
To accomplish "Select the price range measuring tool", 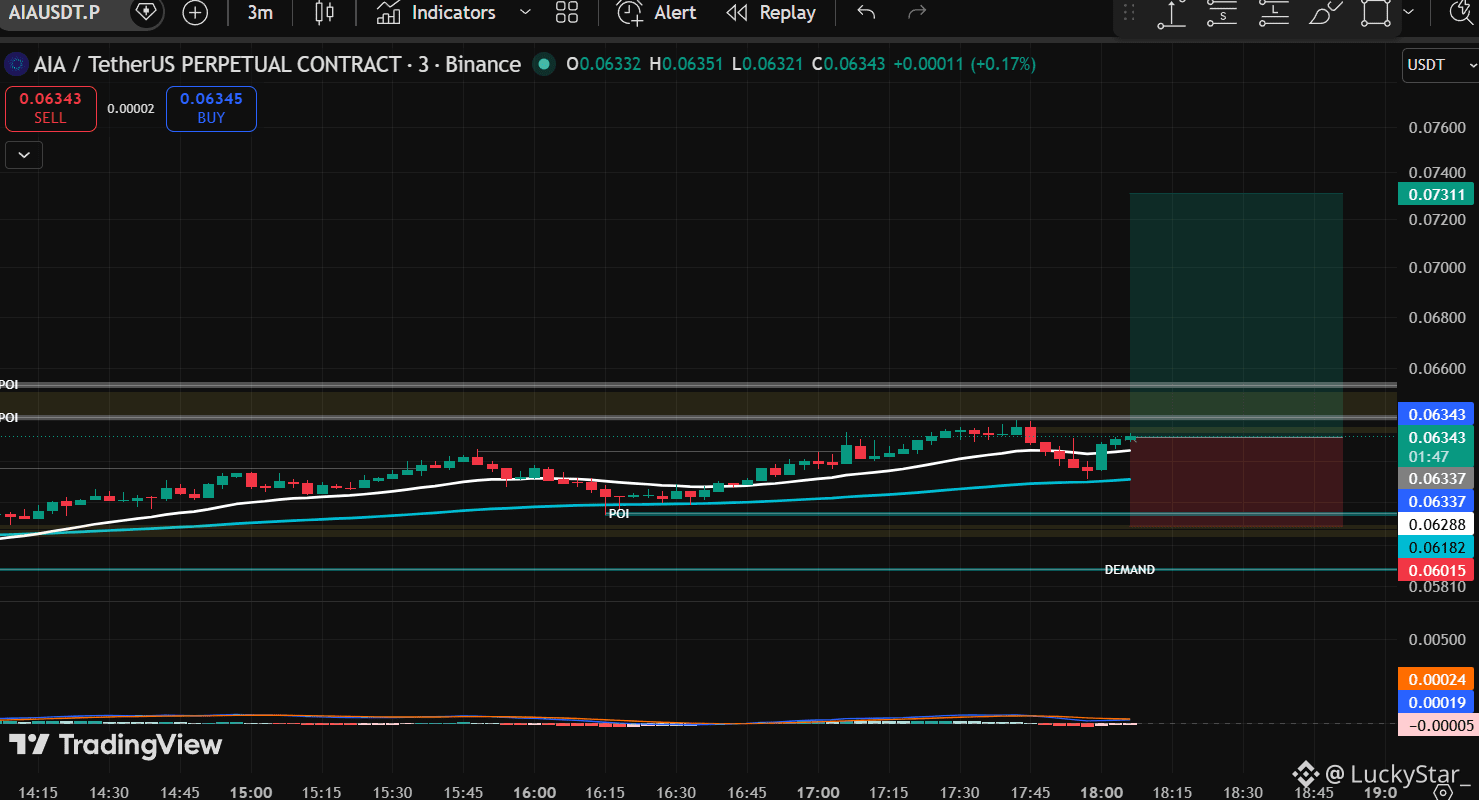I will pos(1171,13).
